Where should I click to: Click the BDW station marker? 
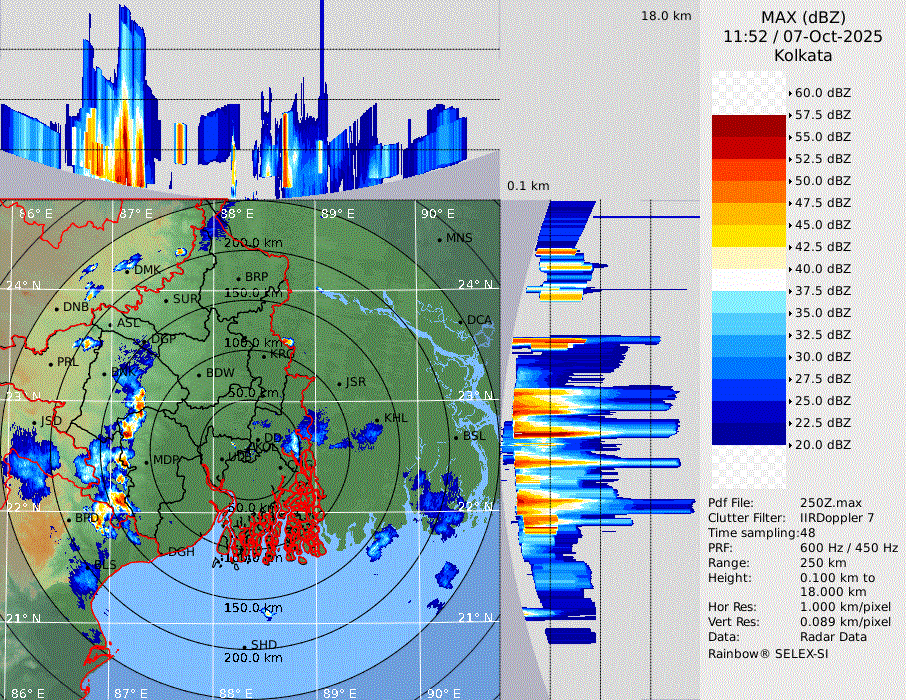click(199, 375)
